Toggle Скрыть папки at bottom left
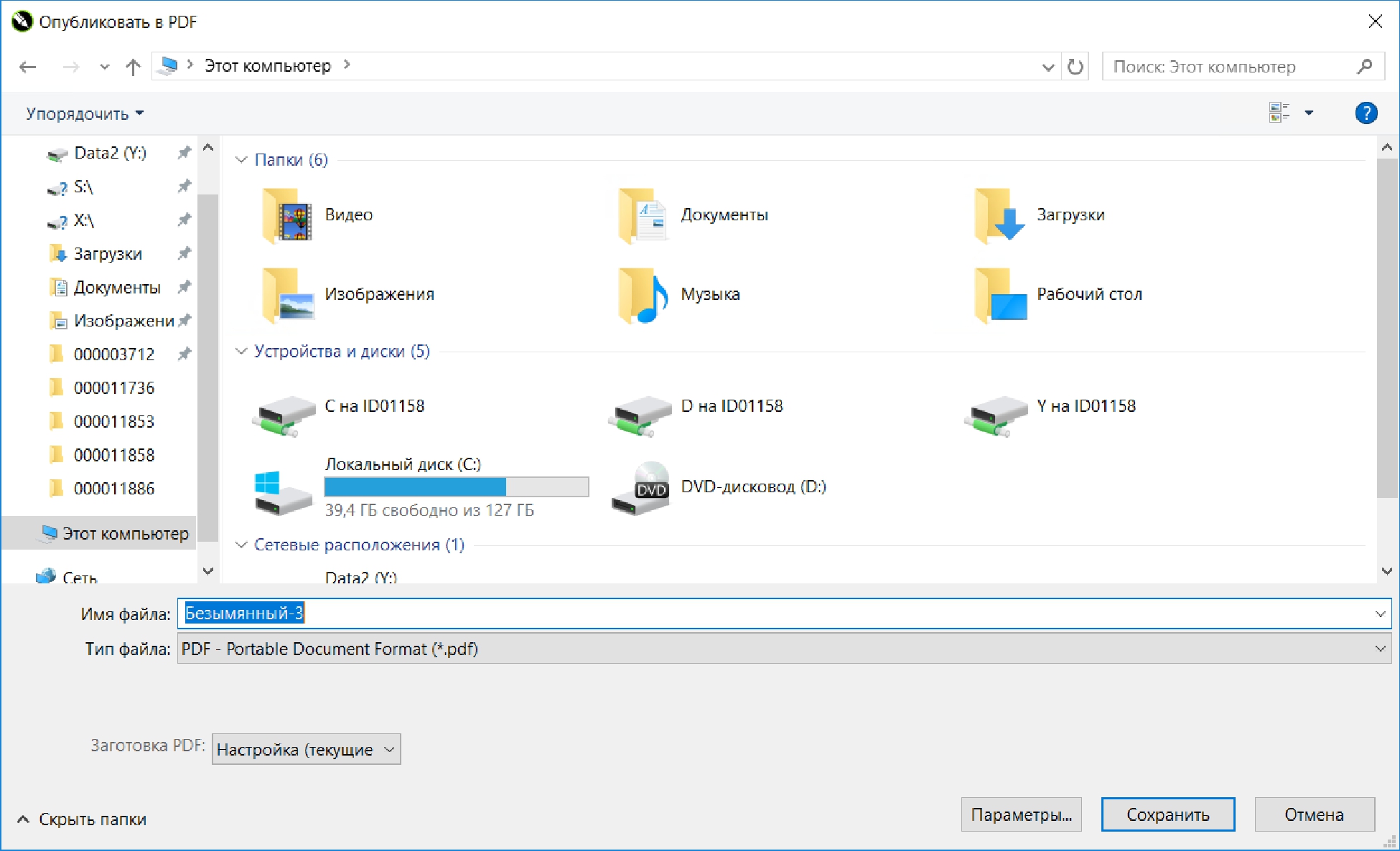1400x851 pixels. point(82,819)
